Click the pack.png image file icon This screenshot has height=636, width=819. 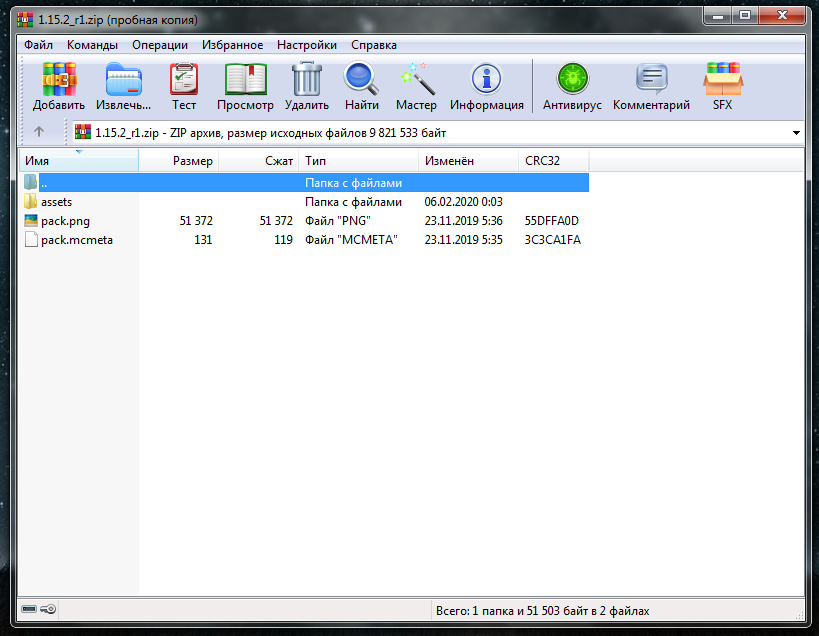point(31,220)
